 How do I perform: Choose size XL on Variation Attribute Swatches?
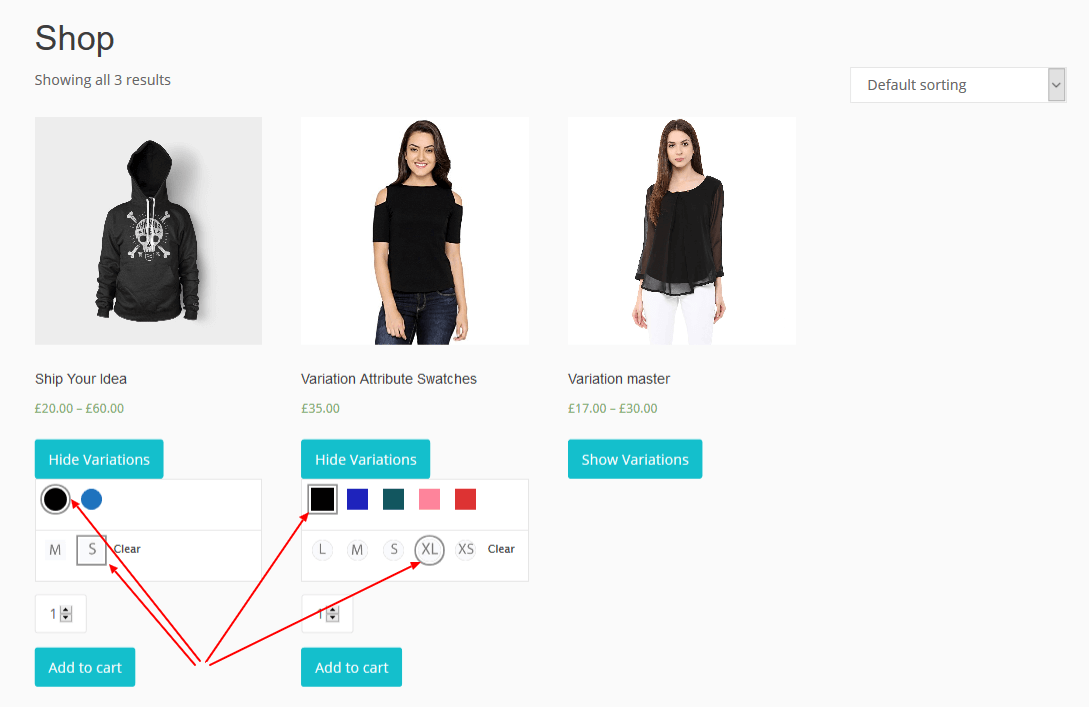pyautogui.click(x=429, y=549)
